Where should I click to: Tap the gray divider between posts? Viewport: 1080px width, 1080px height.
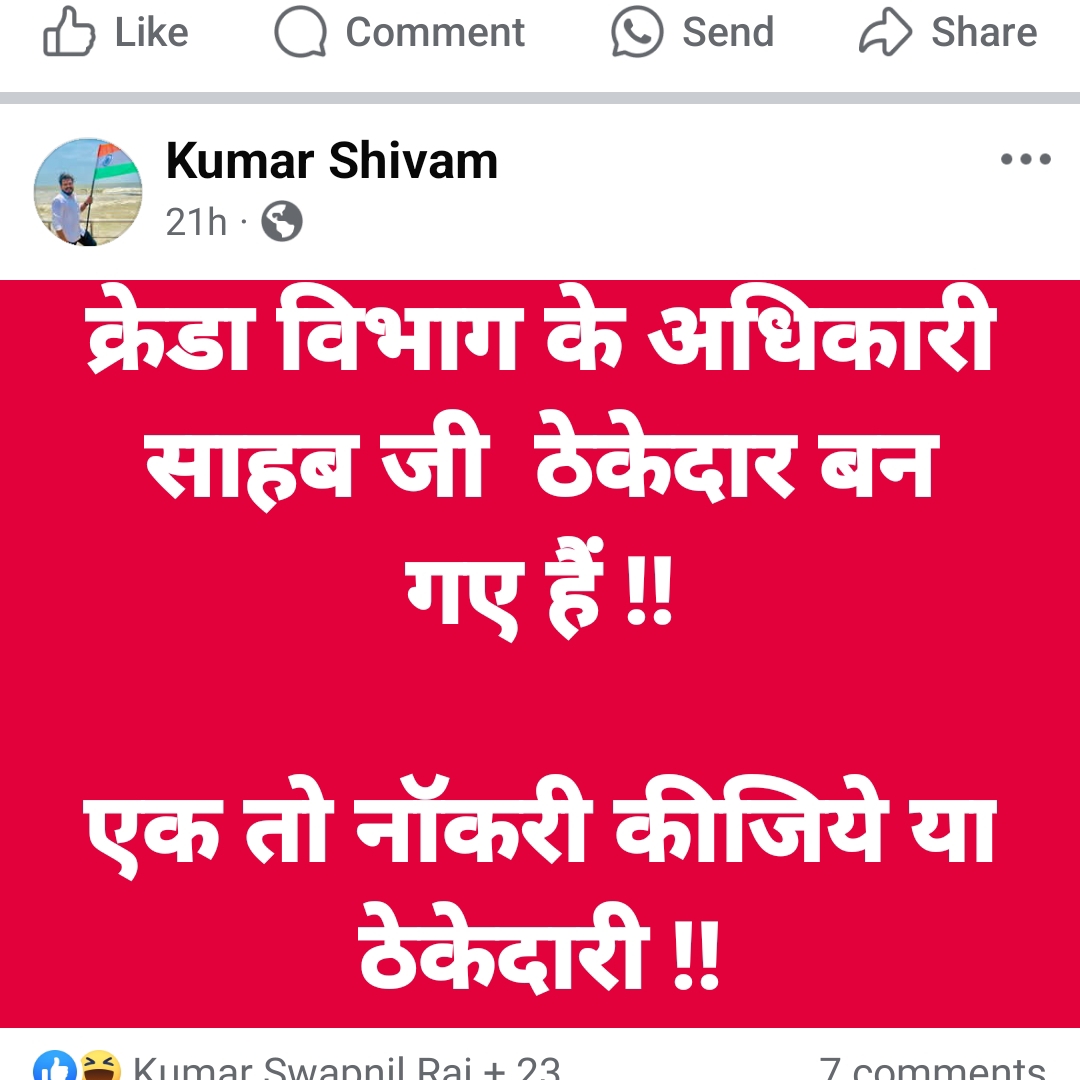pyautogui.click(x=540, y=98)
